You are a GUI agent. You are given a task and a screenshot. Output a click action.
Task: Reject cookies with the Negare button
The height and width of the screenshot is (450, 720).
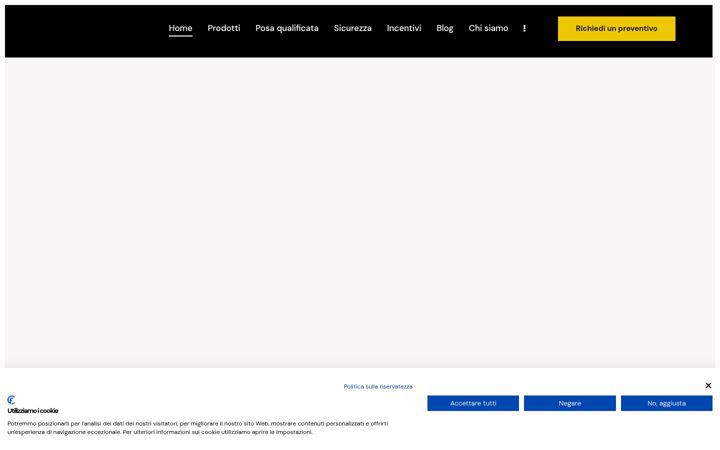(569, 403)
